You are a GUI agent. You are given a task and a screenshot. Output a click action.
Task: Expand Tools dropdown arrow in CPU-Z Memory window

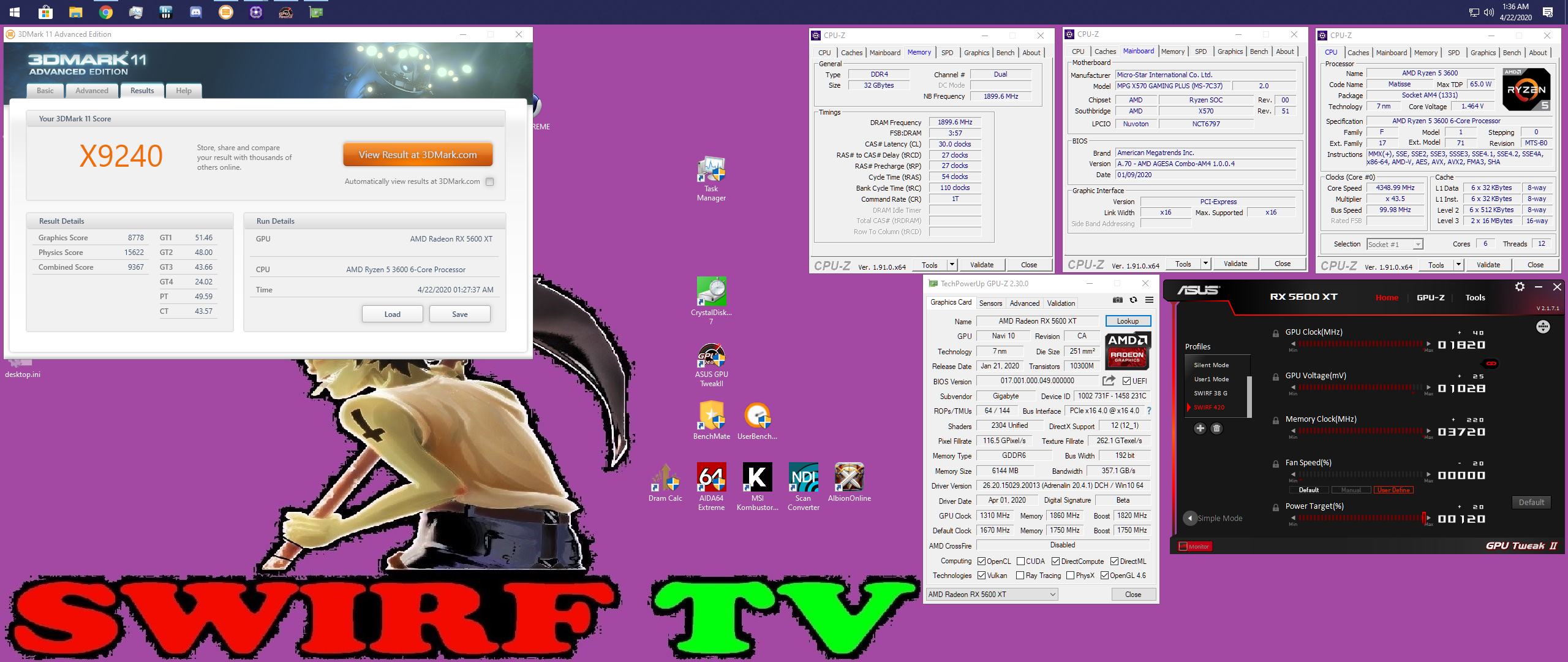(x=952, y=265)
